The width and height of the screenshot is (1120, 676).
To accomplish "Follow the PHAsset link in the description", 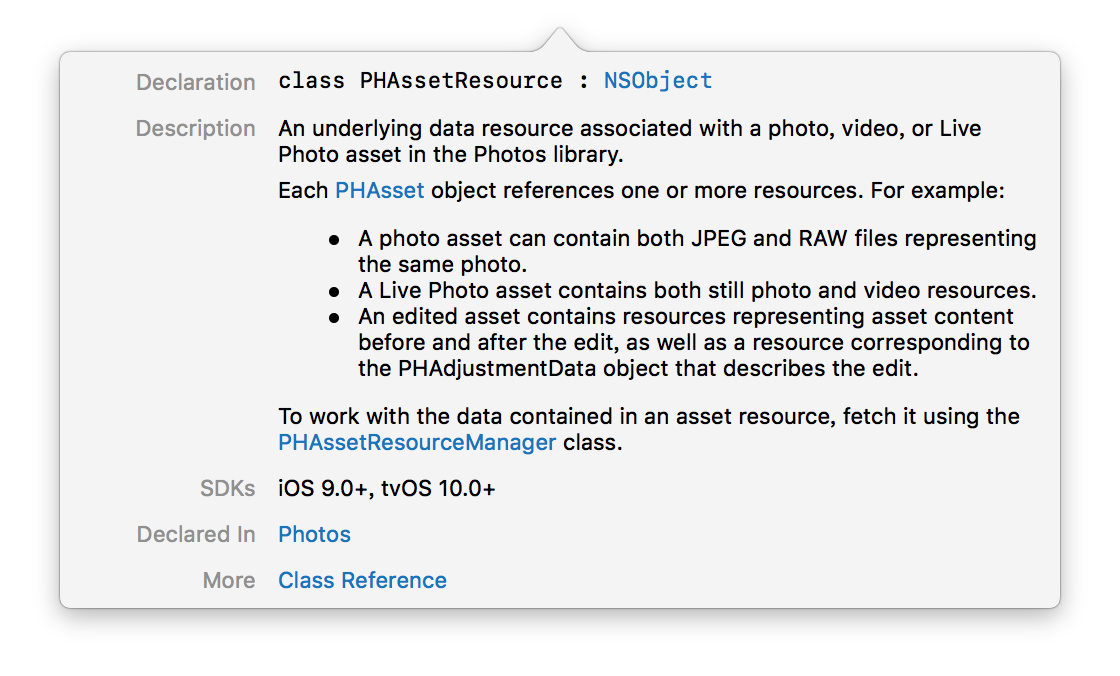I will tap(379, 191).
